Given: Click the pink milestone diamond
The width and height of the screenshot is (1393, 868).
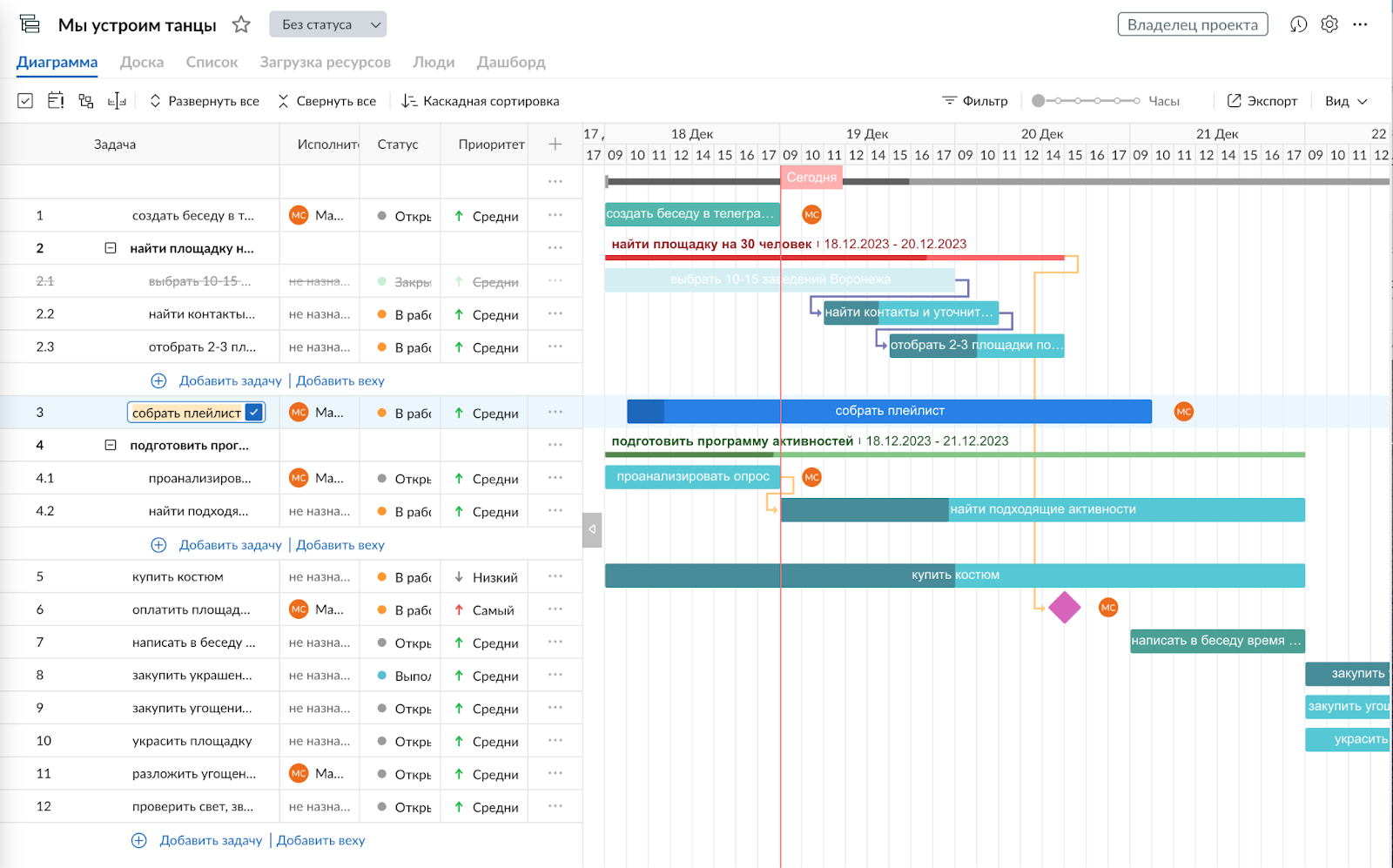Looking at the screenshot, I should pos(1064,608).
